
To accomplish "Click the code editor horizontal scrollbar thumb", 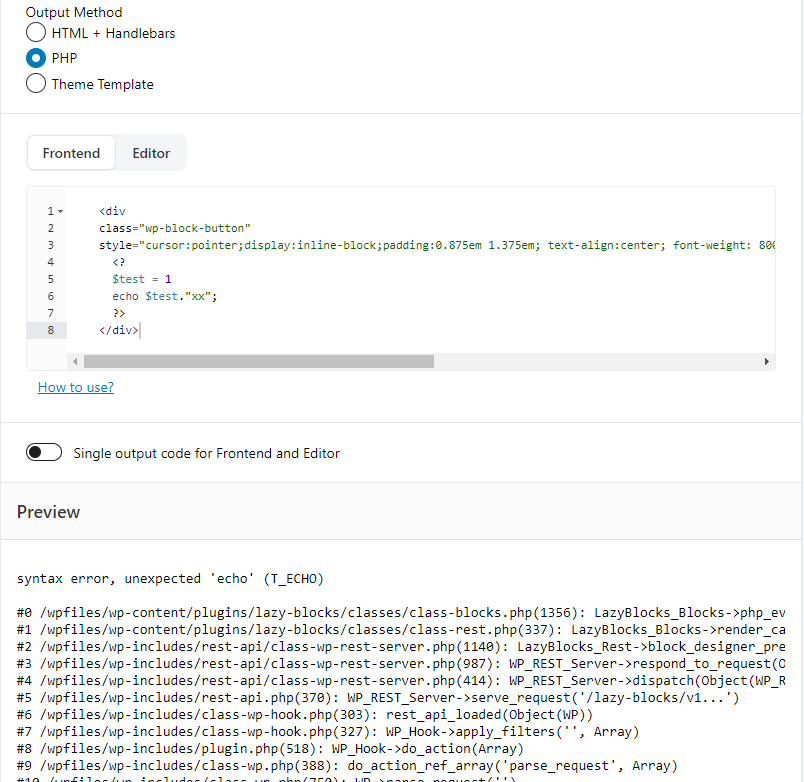I will click(x=259, y=362).
